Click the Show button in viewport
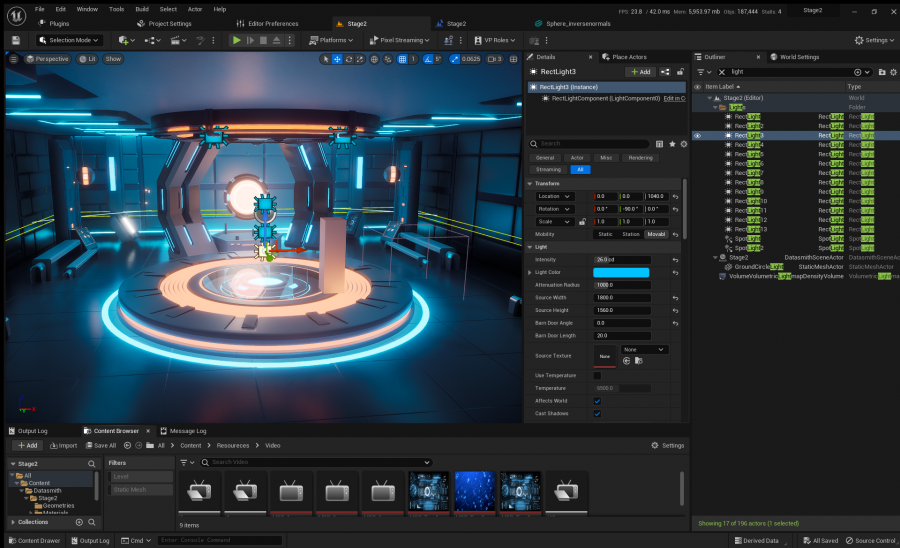900x548 pixels. pos(113,59)
